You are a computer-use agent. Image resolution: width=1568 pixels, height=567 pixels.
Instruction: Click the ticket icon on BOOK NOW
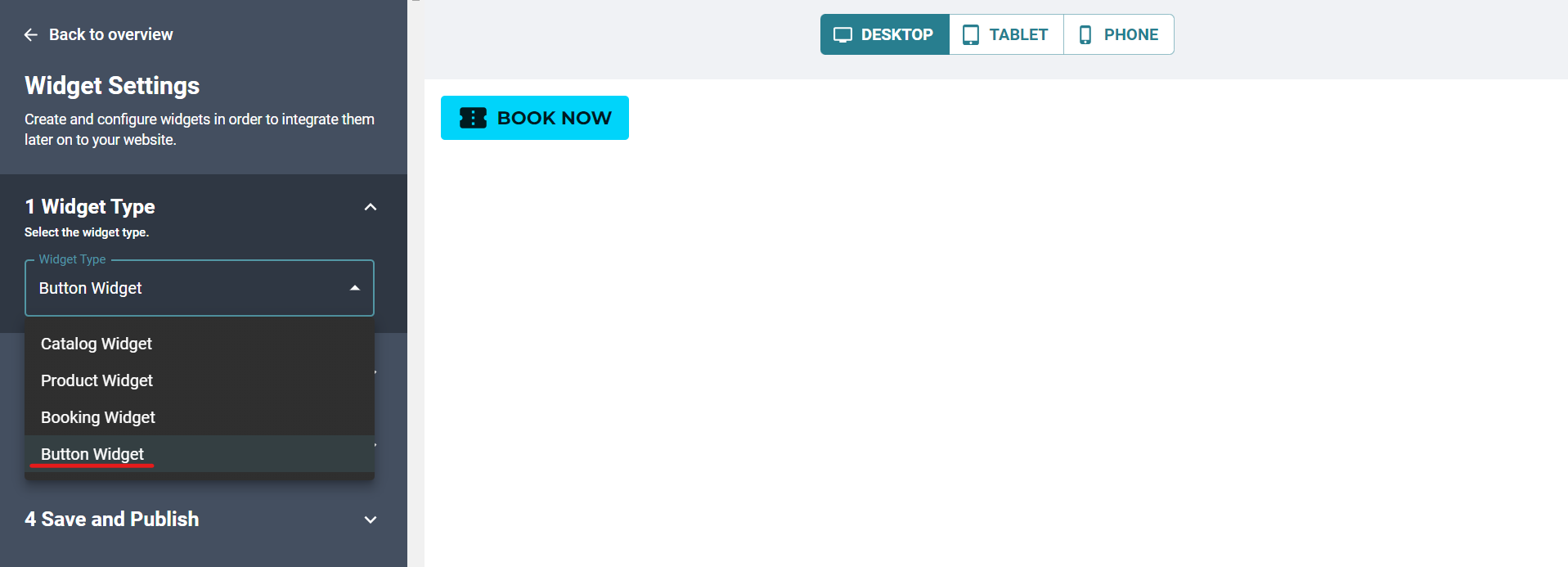473,118
